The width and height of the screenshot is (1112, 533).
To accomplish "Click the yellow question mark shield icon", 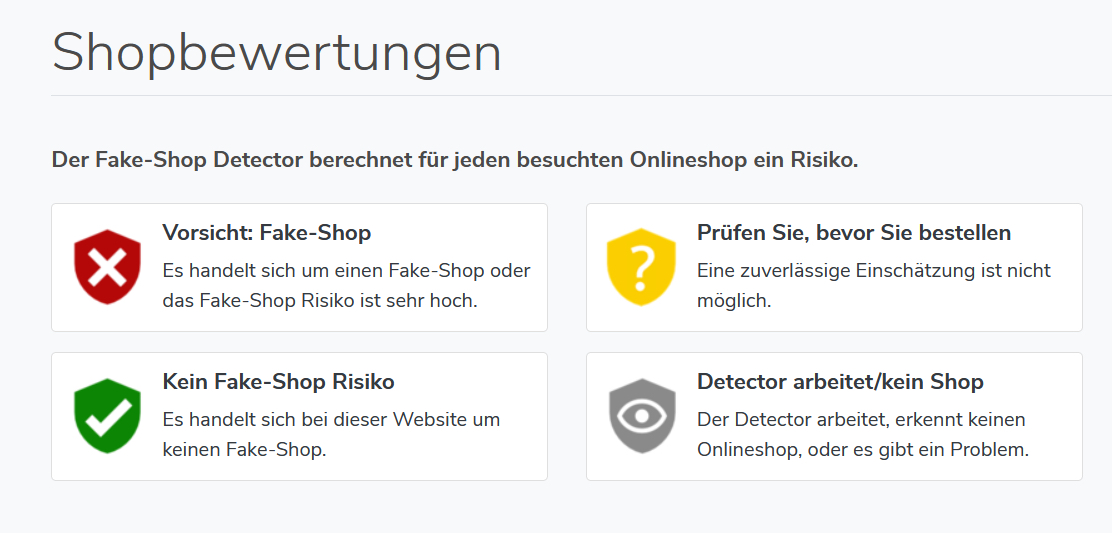I will 642,267.
